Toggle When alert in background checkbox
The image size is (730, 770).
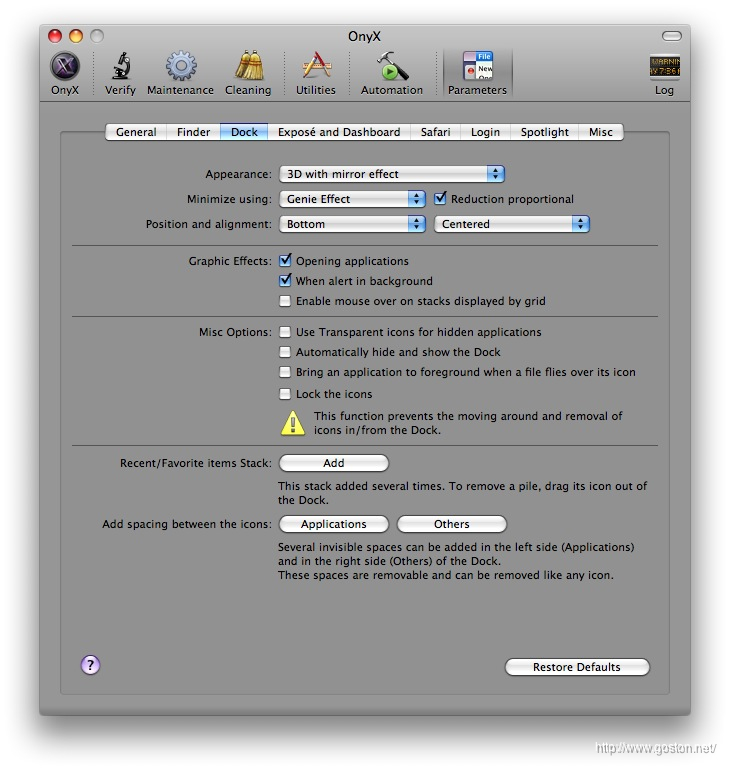coord(285,280)
